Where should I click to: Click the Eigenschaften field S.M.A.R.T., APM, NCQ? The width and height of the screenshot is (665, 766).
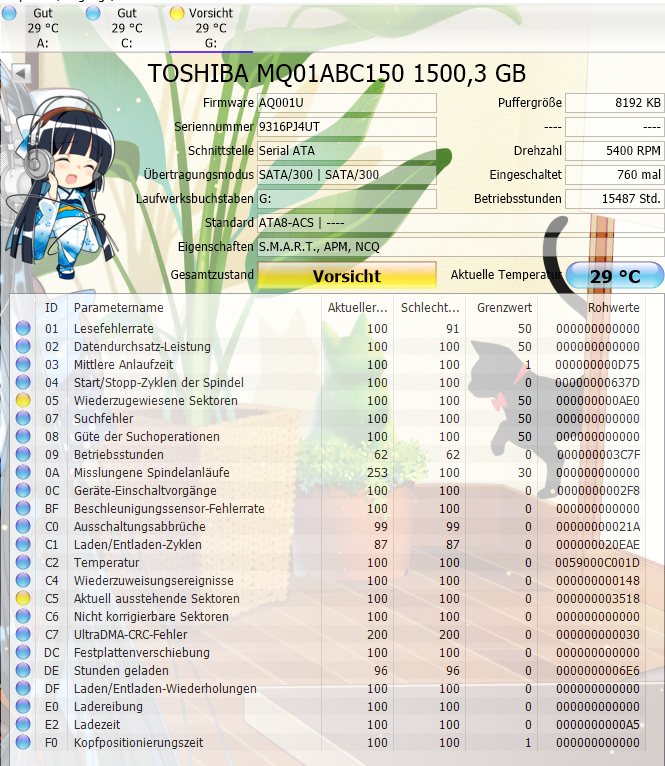click(x=460, y=247)
